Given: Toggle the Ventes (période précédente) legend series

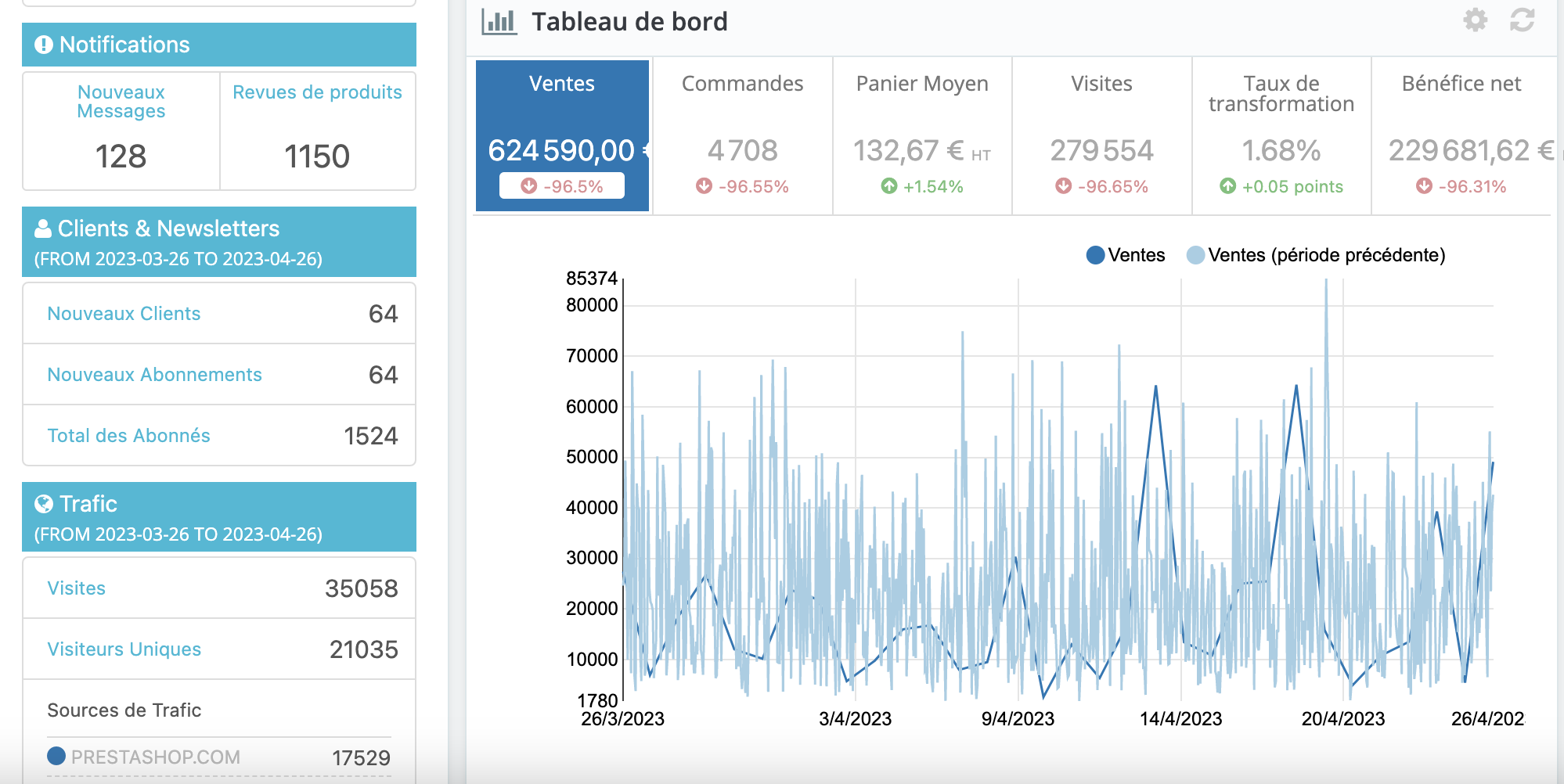Looking at the screenshot, I should click(x=1316, y=255).
